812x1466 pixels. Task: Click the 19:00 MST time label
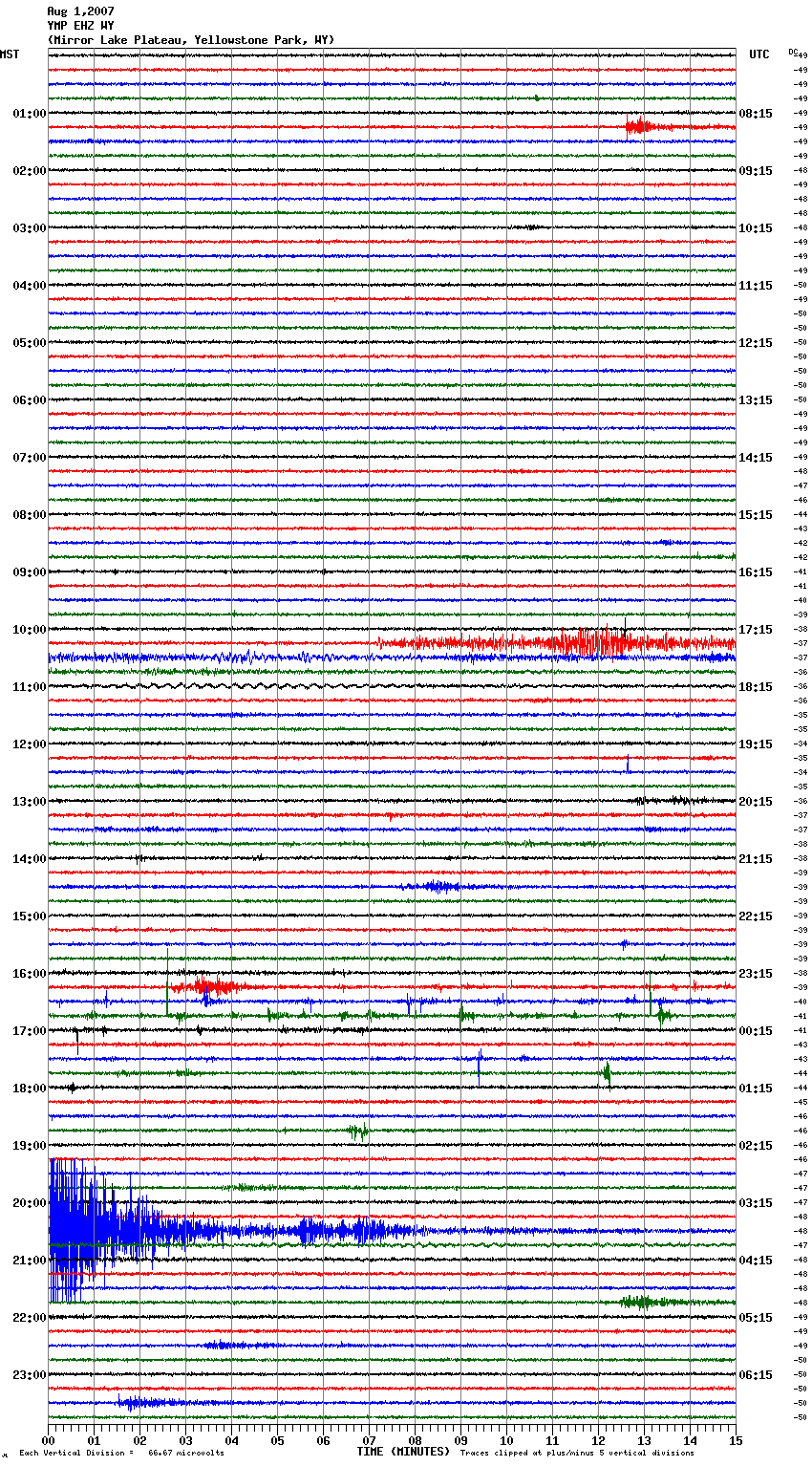29,1146
